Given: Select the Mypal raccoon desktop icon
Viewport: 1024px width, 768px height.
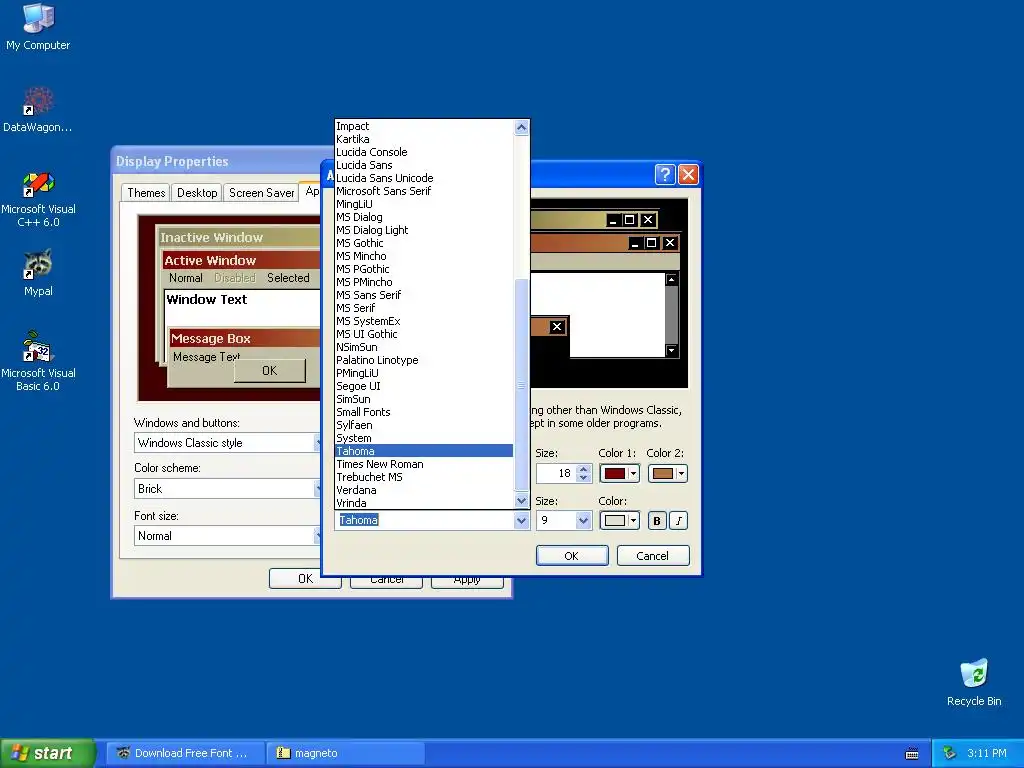Looking at the screenshot, I should click(38, 272).
